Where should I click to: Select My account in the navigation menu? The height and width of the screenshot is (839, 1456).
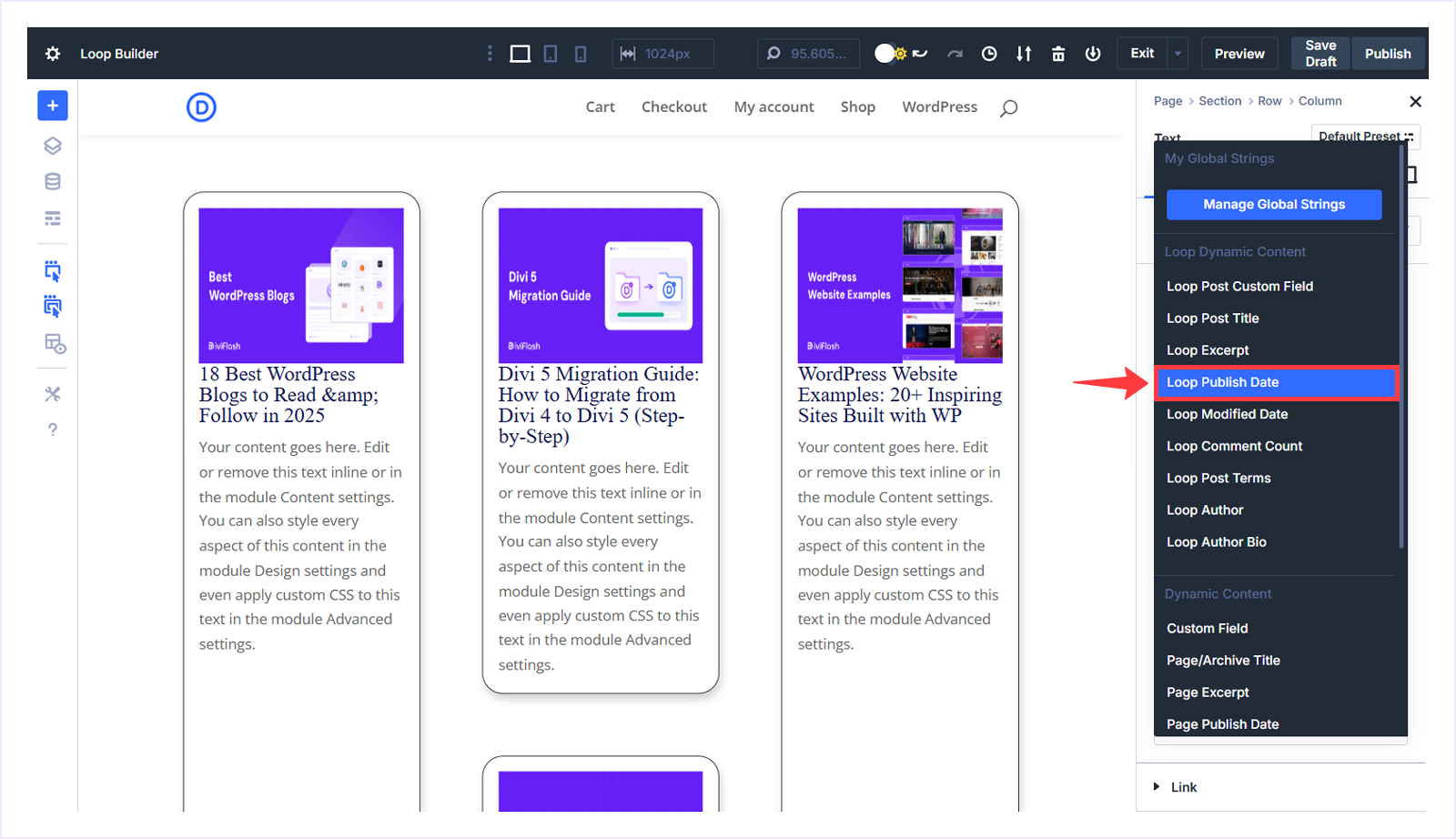tap(773, 106)
